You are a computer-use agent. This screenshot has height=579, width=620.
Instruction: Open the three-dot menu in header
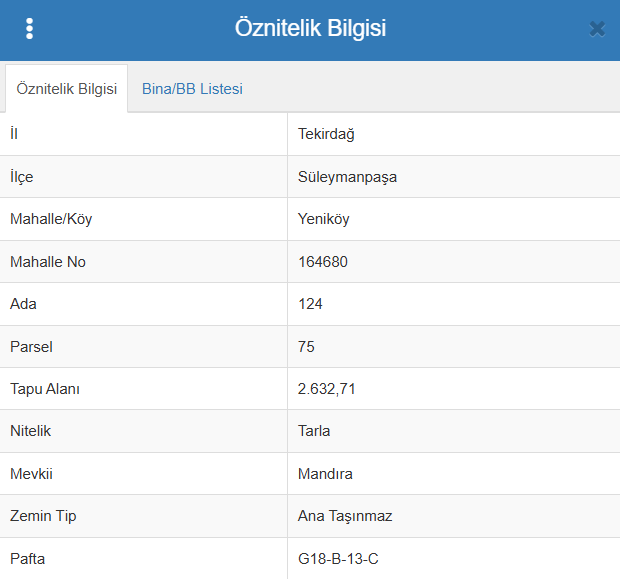click(30, 29)
